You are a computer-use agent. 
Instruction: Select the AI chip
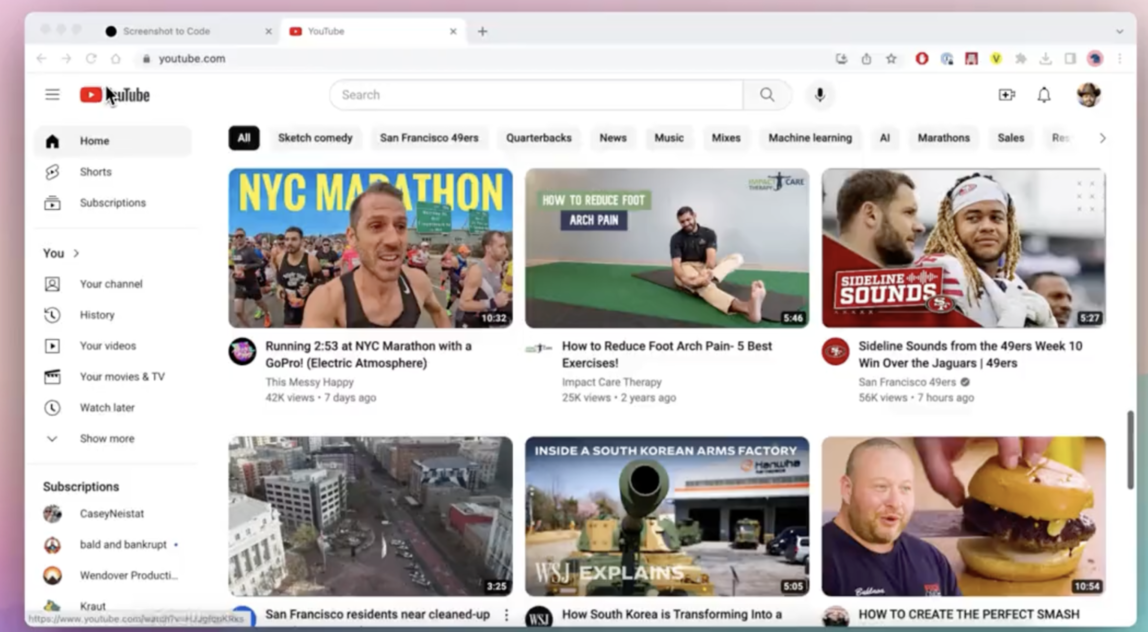click(x=884, y=138)
